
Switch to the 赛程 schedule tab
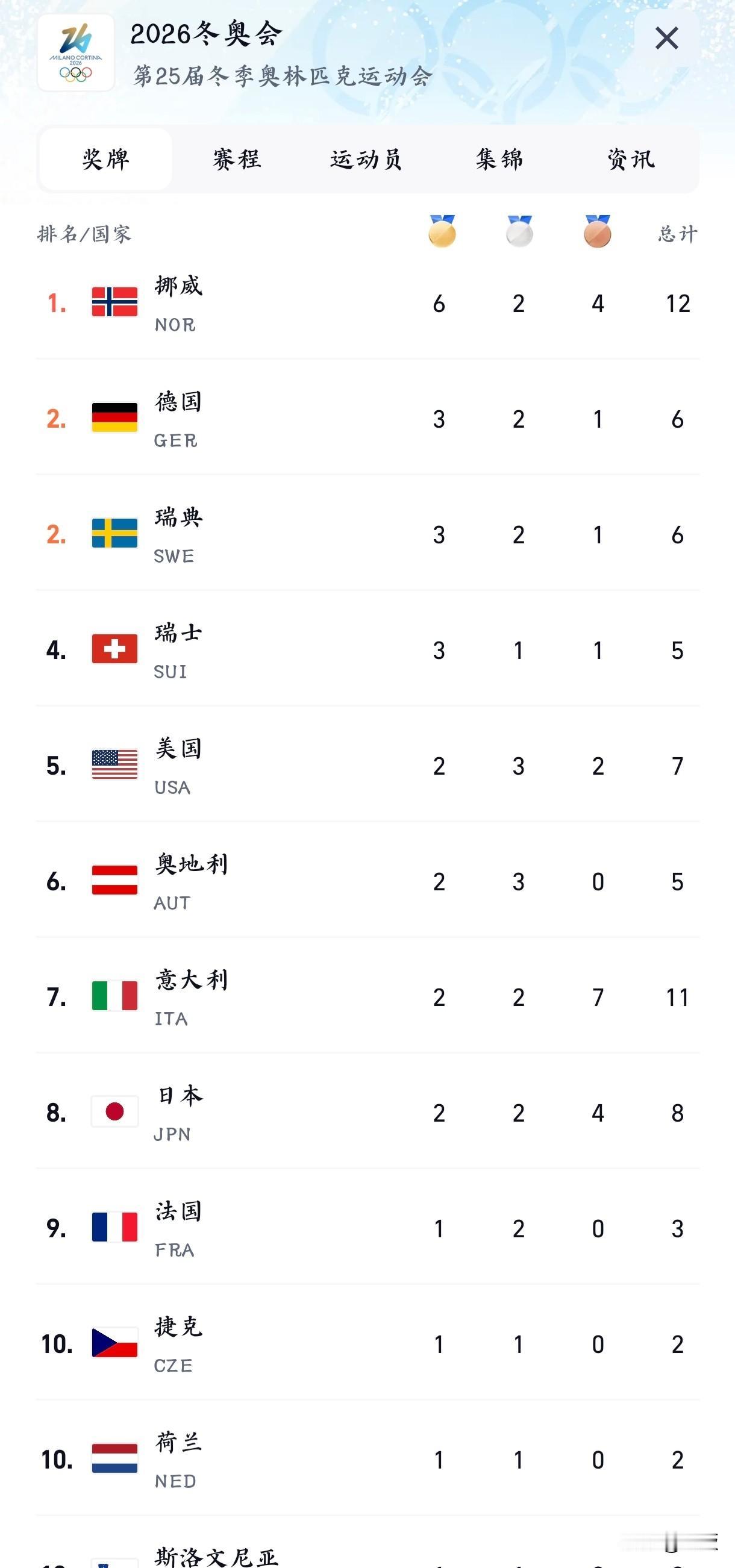(237, 160)
